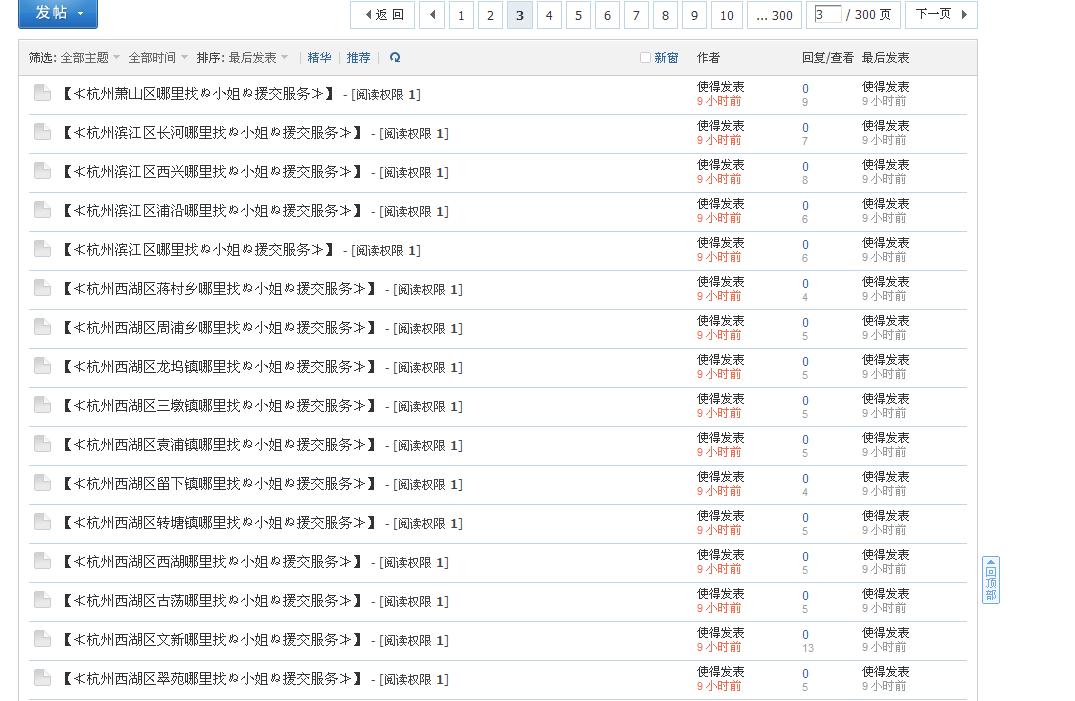Click folder icon beside 杭州萧山区 thread
The height and width of the screenshot is (701, 1075).
pos(40,93)
